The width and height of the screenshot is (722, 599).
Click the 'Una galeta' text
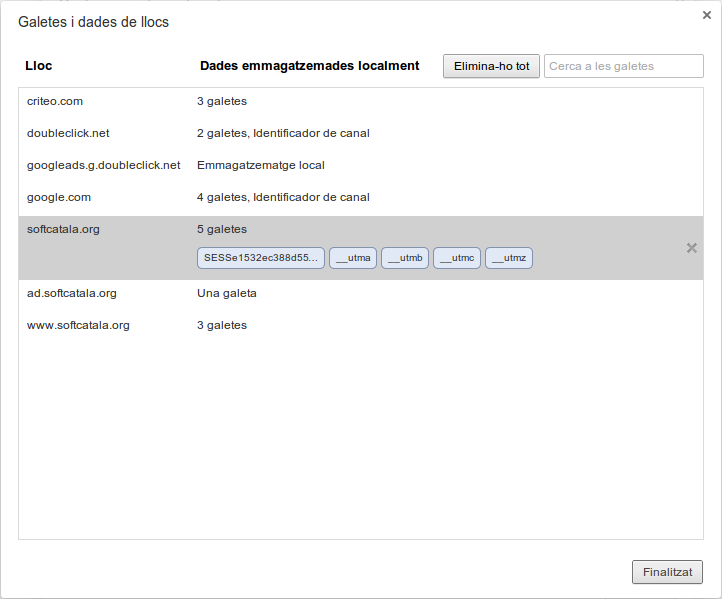tap(227, 293)
